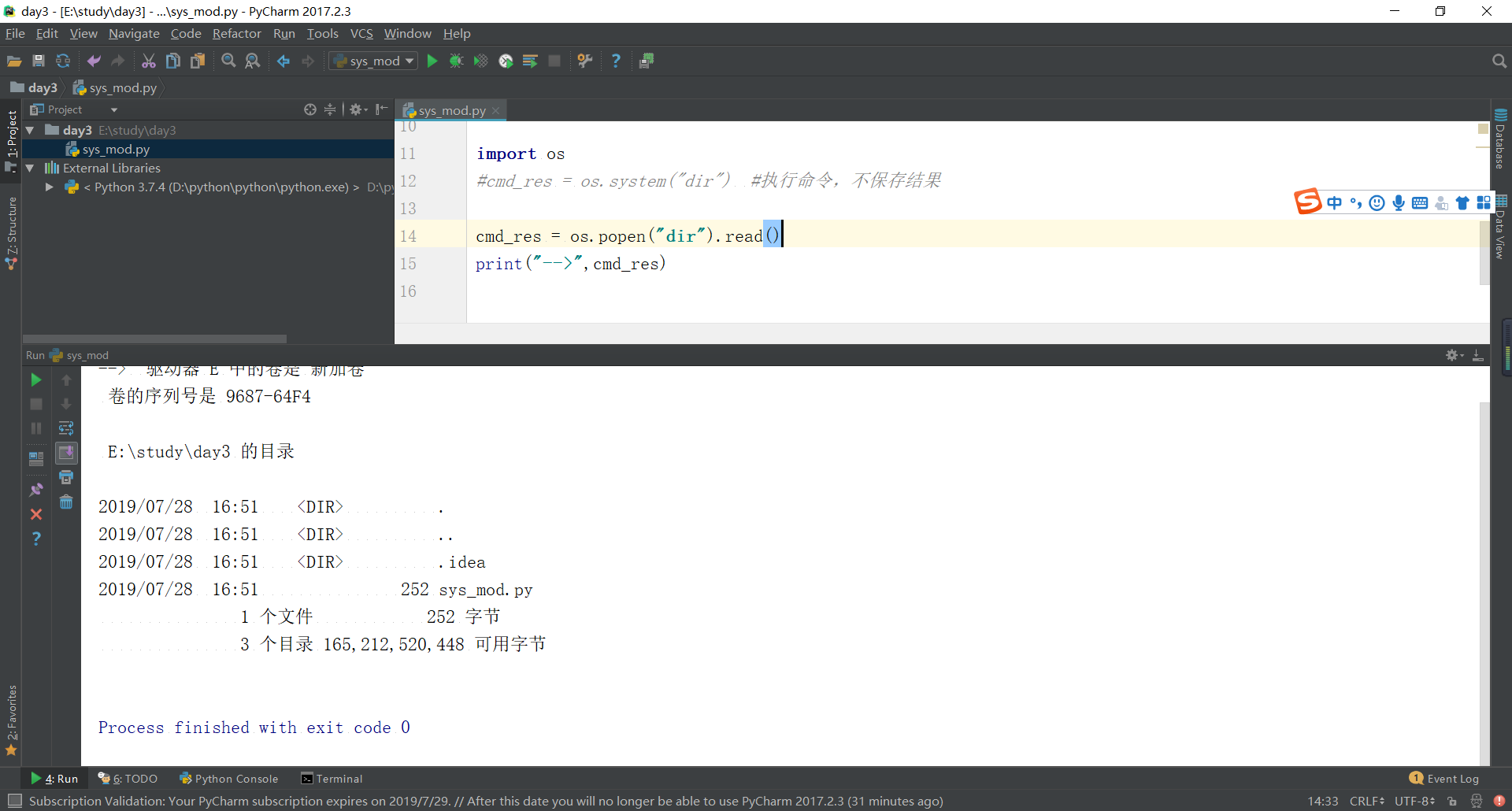Toggle the Favorites side panel
1512x811 pixels.
[x=11, y=720]
